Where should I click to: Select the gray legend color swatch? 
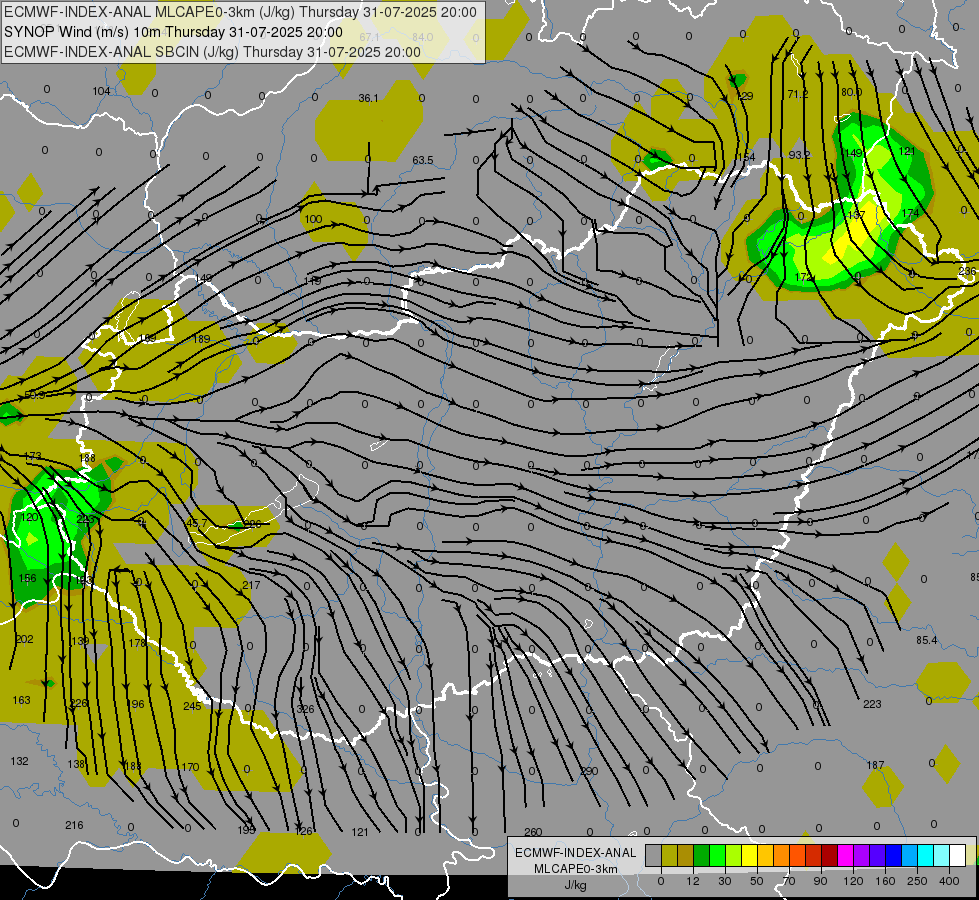pos(653,856)
